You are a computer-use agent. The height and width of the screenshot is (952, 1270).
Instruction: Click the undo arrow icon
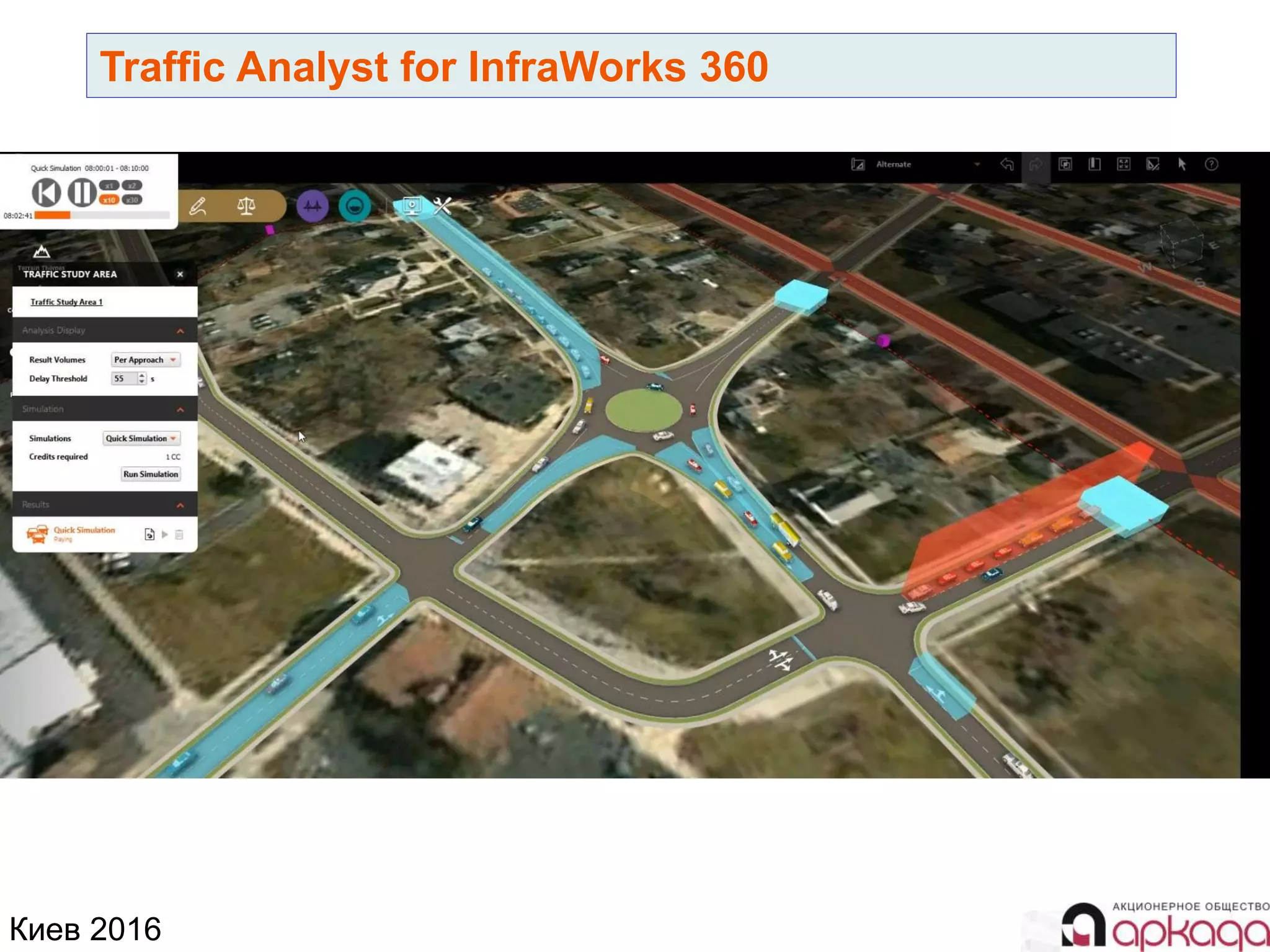click(x=1007, y=164)
